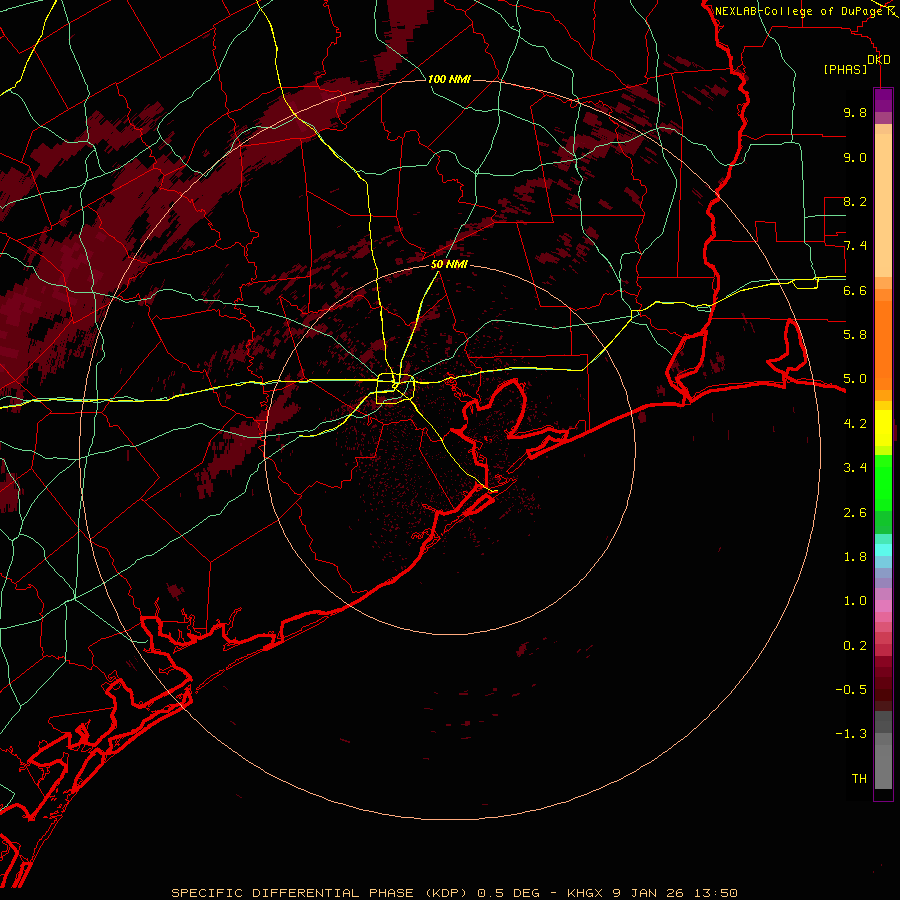Click the yellow highway loop at the radar center

click(395, 389)
